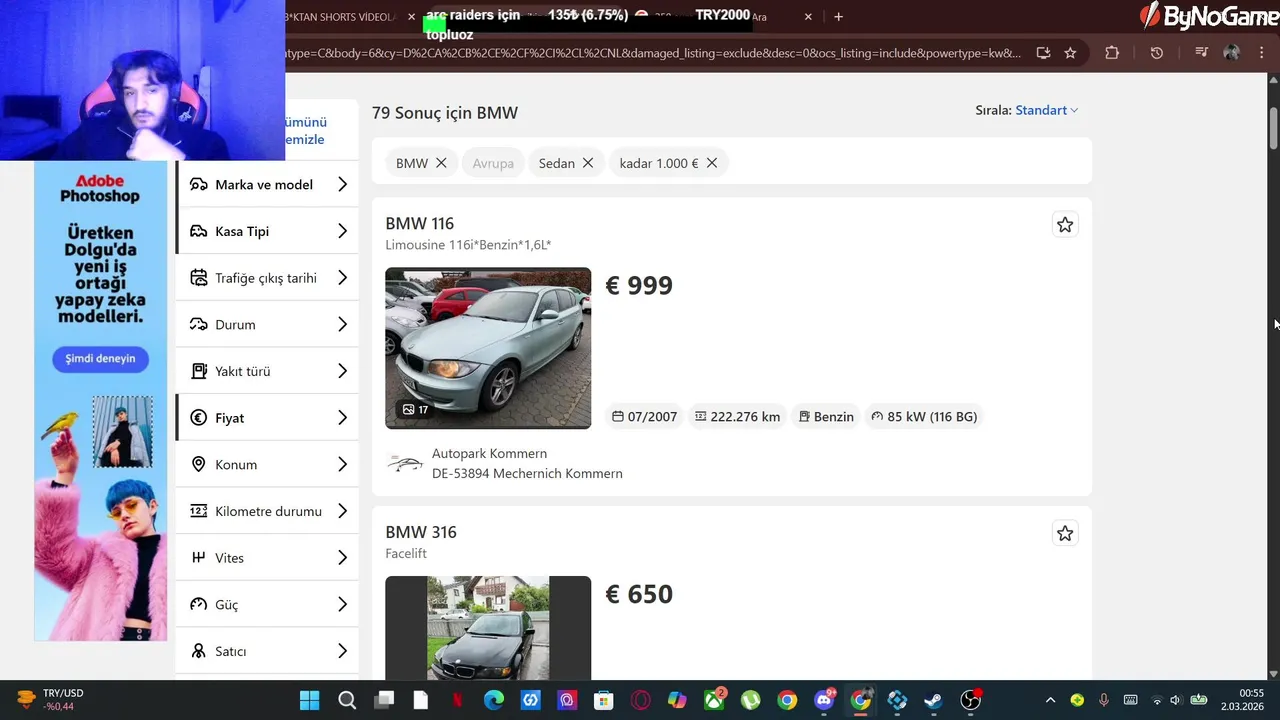The width and height of the screenshot is (1280, 720).
Task: Open Windows taskbar search
Action: point(347,700)
